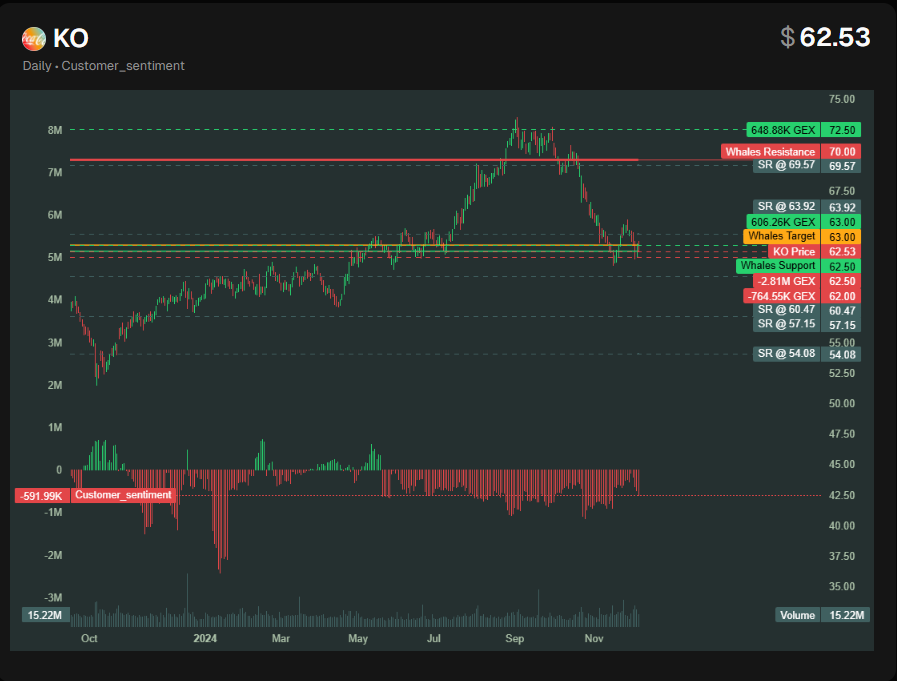Click the SR @ 60.47 label

(786, 310)
